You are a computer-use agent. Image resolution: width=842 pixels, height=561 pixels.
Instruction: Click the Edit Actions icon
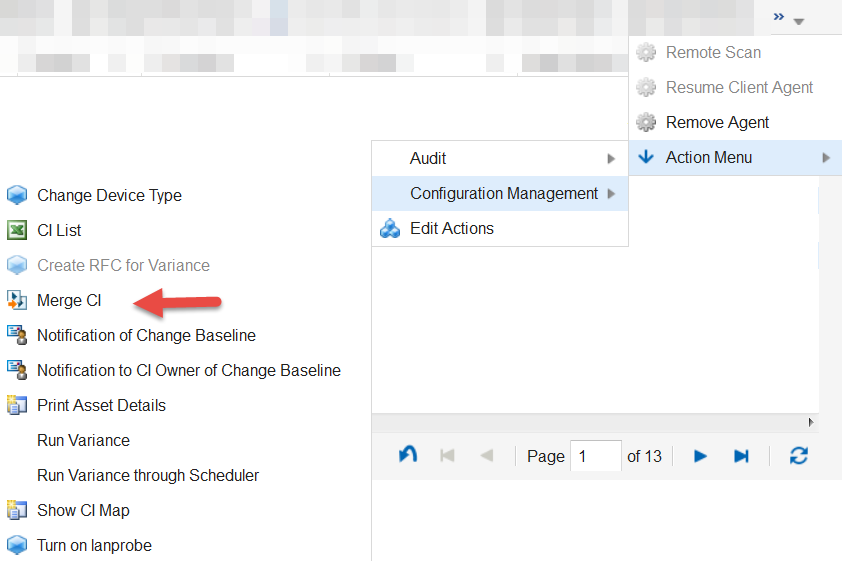point(390,229)
